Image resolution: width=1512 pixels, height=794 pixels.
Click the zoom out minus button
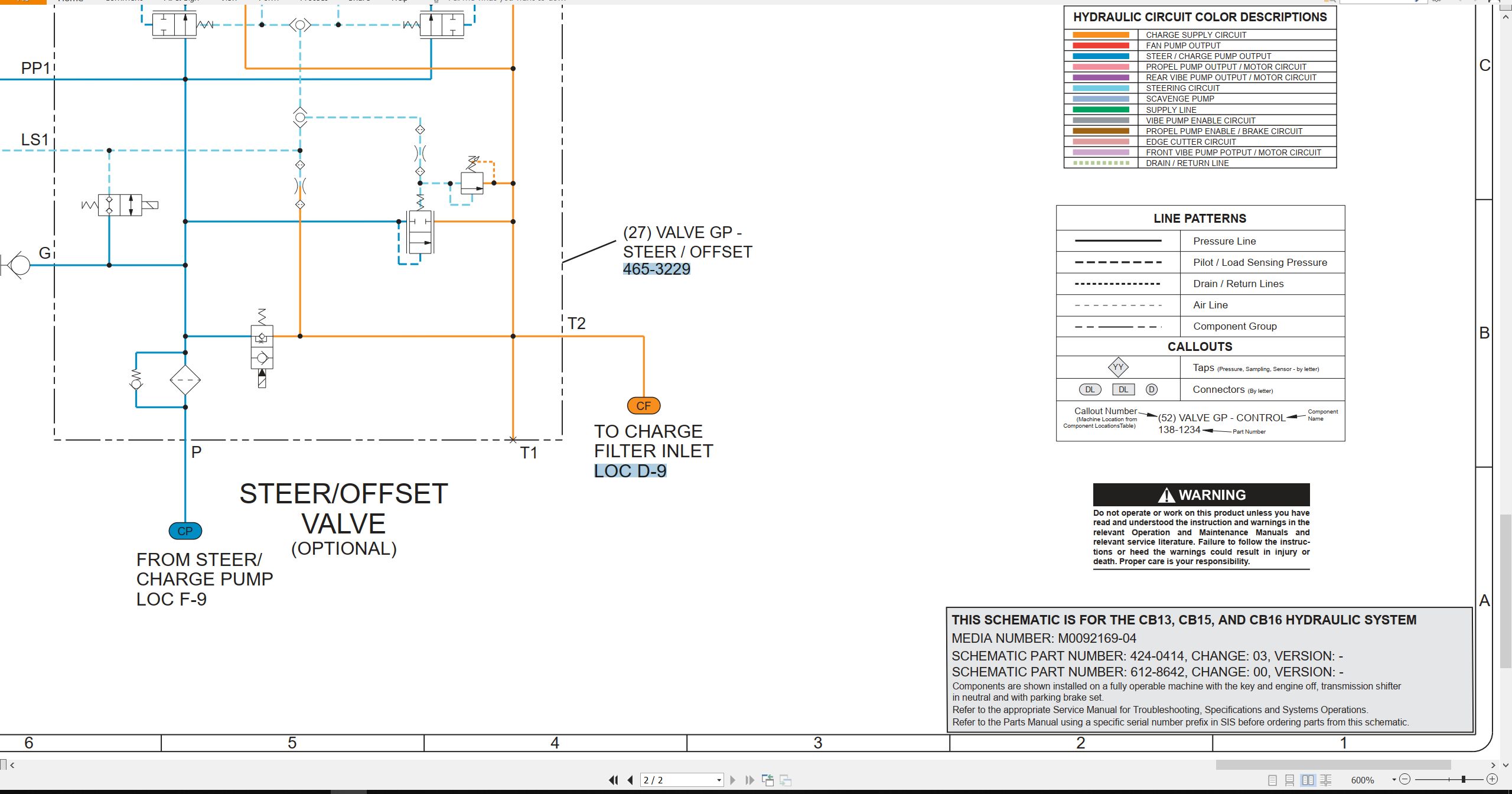point(1405,779)
